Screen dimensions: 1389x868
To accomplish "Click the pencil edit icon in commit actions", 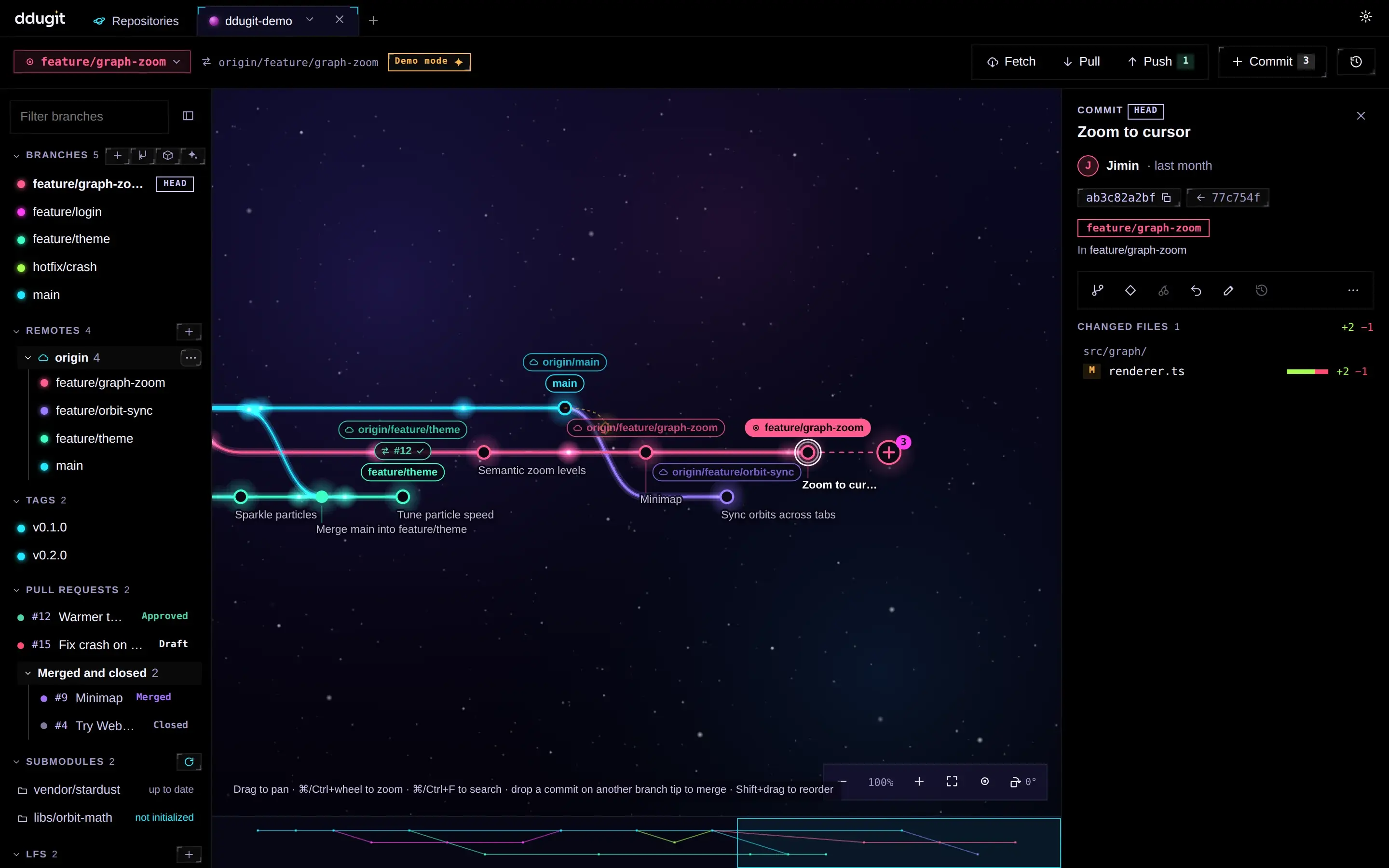I will tap(1228, 290).
